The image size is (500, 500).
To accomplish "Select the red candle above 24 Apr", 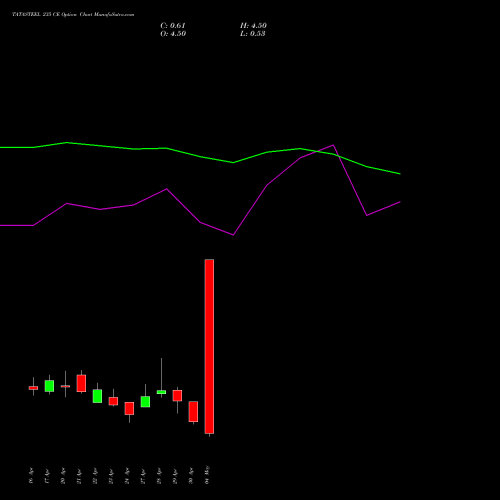I will pos(129,408).
